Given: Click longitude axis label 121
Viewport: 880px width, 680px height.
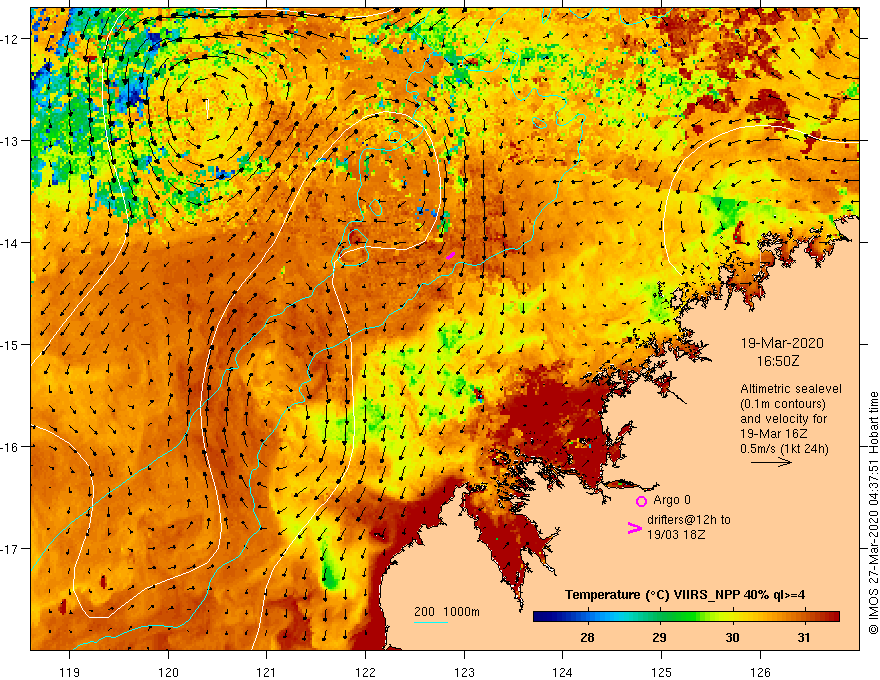Looking at the screenshot, I should (267, 672).
